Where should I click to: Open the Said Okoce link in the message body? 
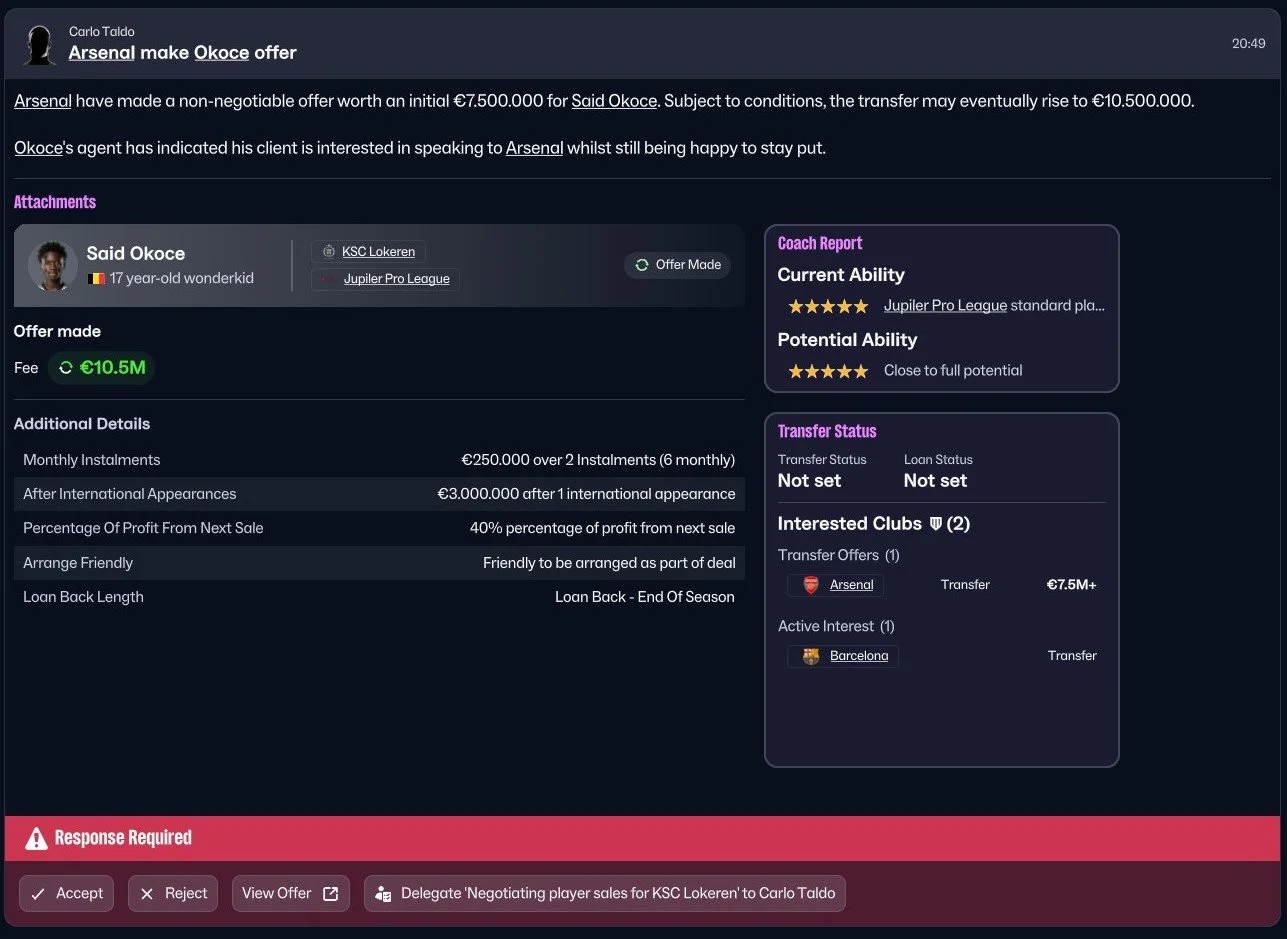614,101
